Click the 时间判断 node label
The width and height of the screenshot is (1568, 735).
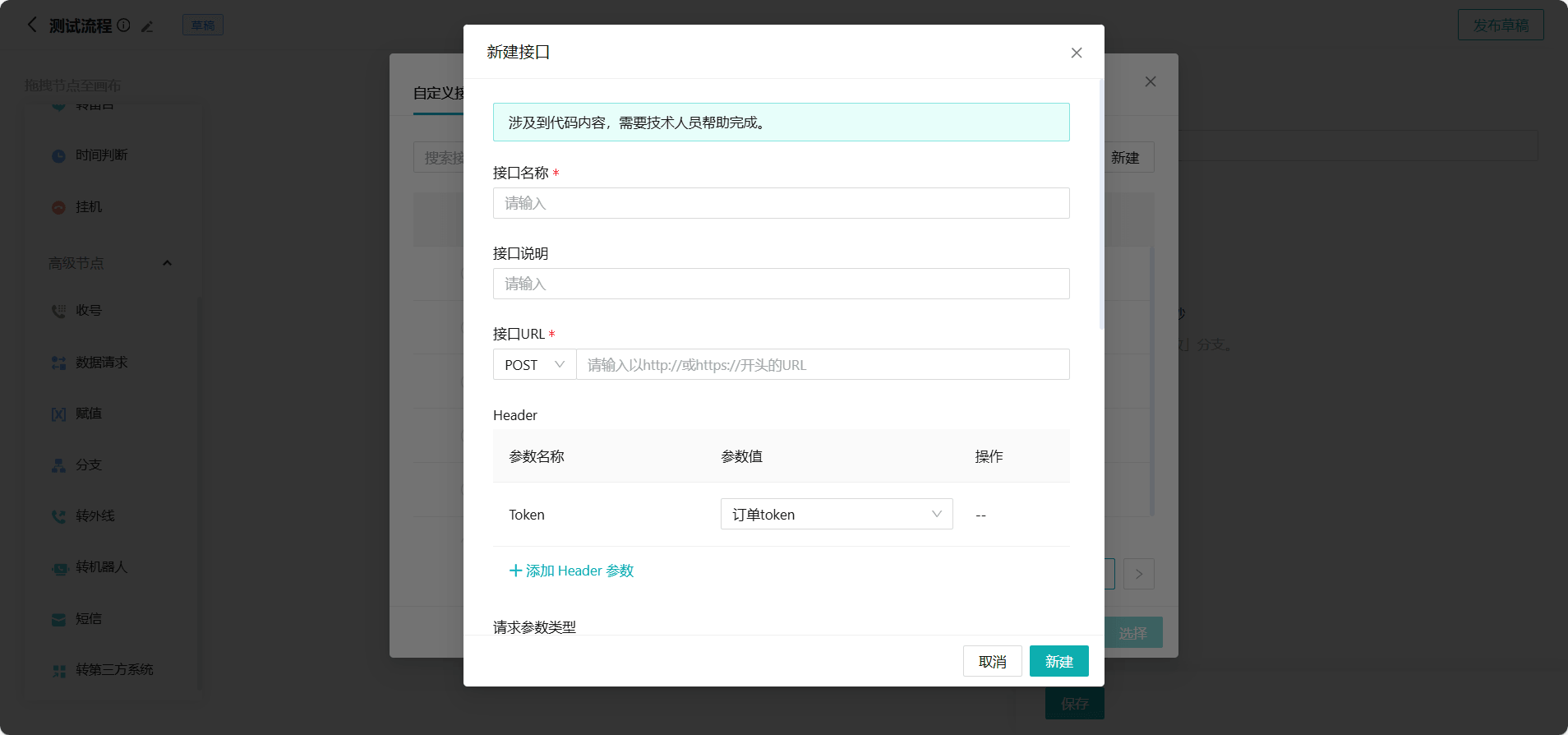click(x=102, y=155)
